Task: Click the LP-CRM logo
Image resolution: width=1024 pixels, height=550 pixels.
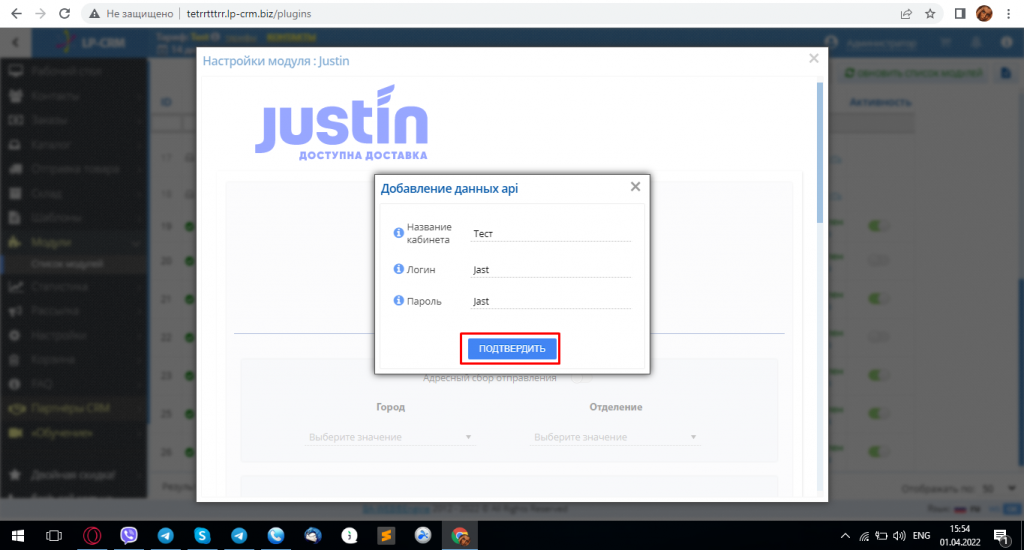Action: click(90, 42)
